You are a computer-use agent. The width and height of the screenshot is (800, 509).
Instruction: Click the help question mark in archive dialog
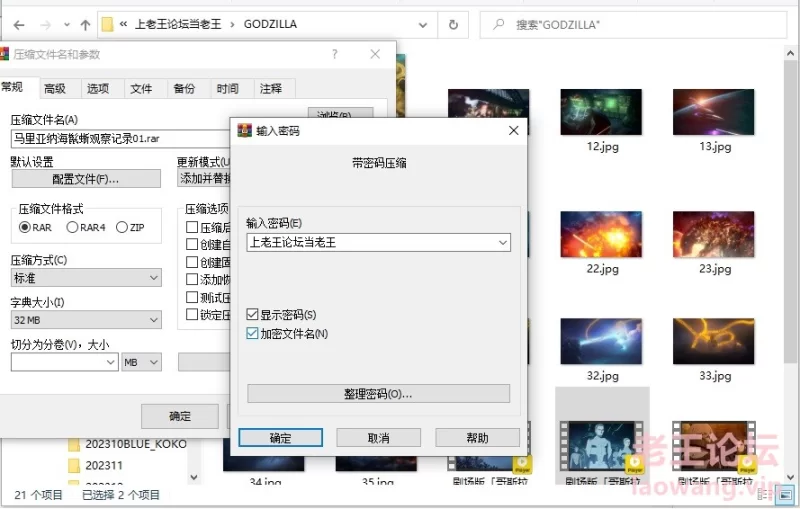coord(334,54)
